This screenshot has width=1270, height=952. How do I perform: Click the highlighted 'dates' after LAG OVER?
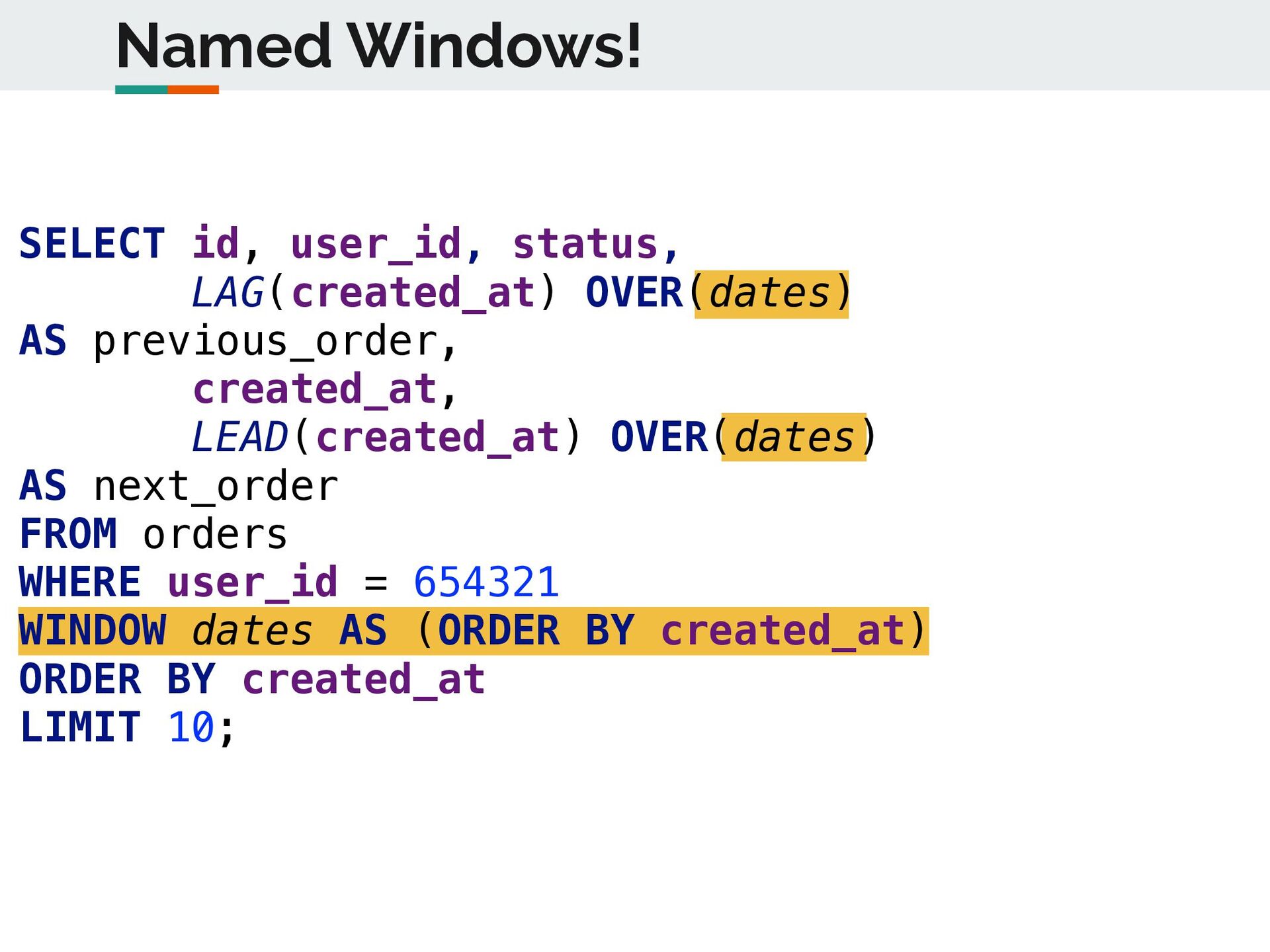click(x=769, y=294)
